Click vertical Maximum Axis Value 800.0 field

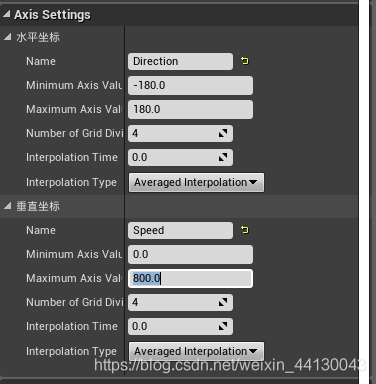pos(190,278)
